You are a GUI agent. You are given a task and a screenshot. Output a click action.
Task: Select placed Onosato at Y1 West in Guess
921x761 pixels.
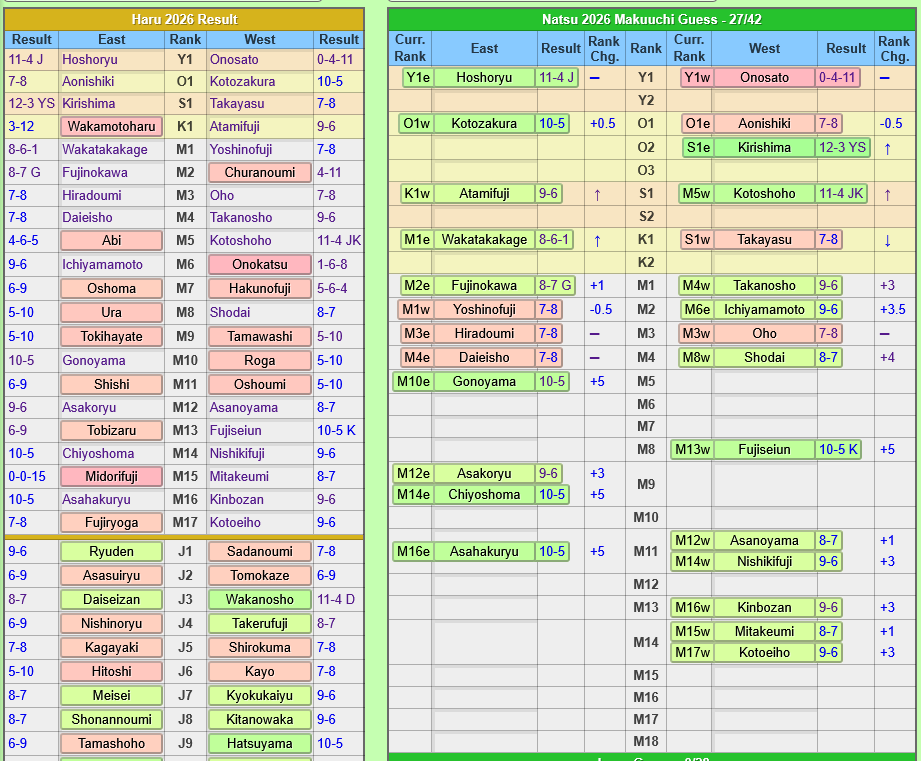tap(770, 78)
